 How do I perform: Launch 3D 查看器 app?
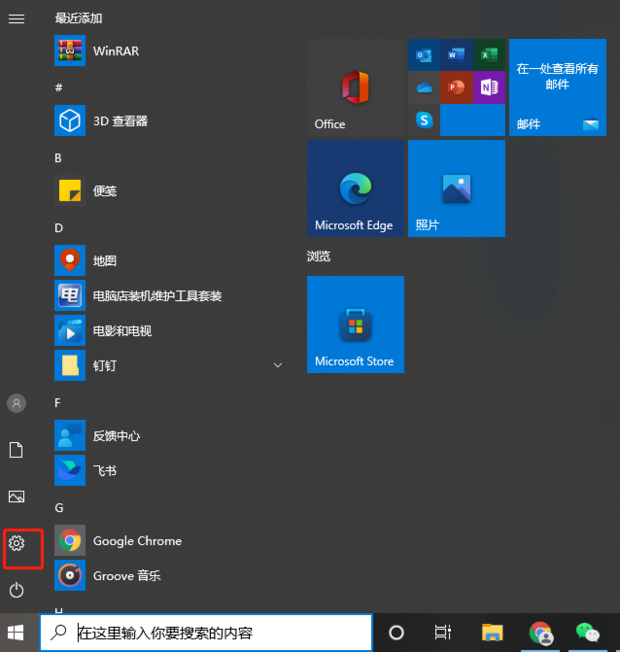[x=170, y=121]
